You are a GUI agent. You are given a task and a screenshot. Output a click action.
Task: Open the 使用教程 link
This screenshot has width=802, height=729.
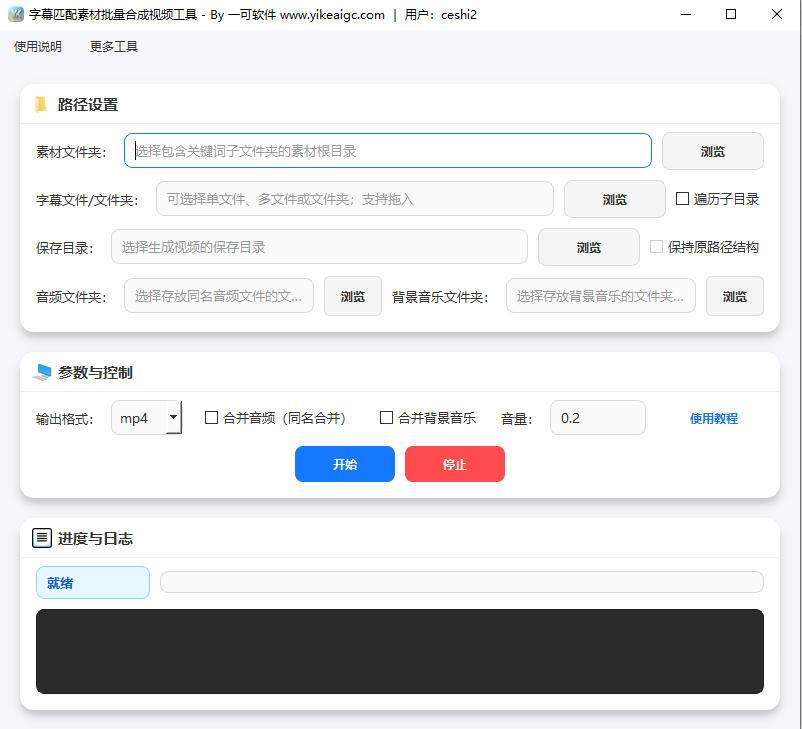click(x=714, y=419)
